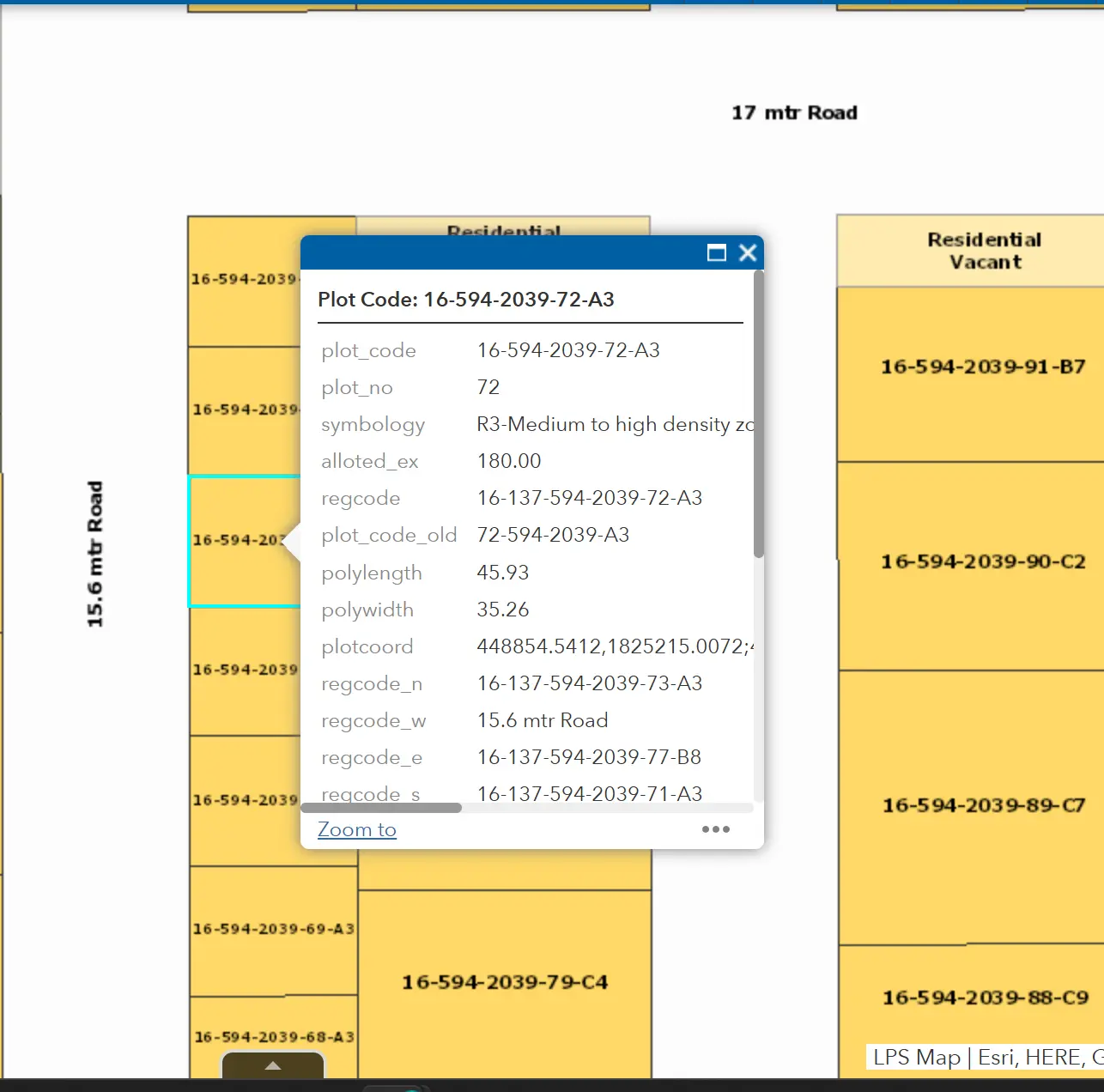The image size is (1104, 1092).
Task: Click the popup title Plot Code heading
Action: [x=466, y=300]
